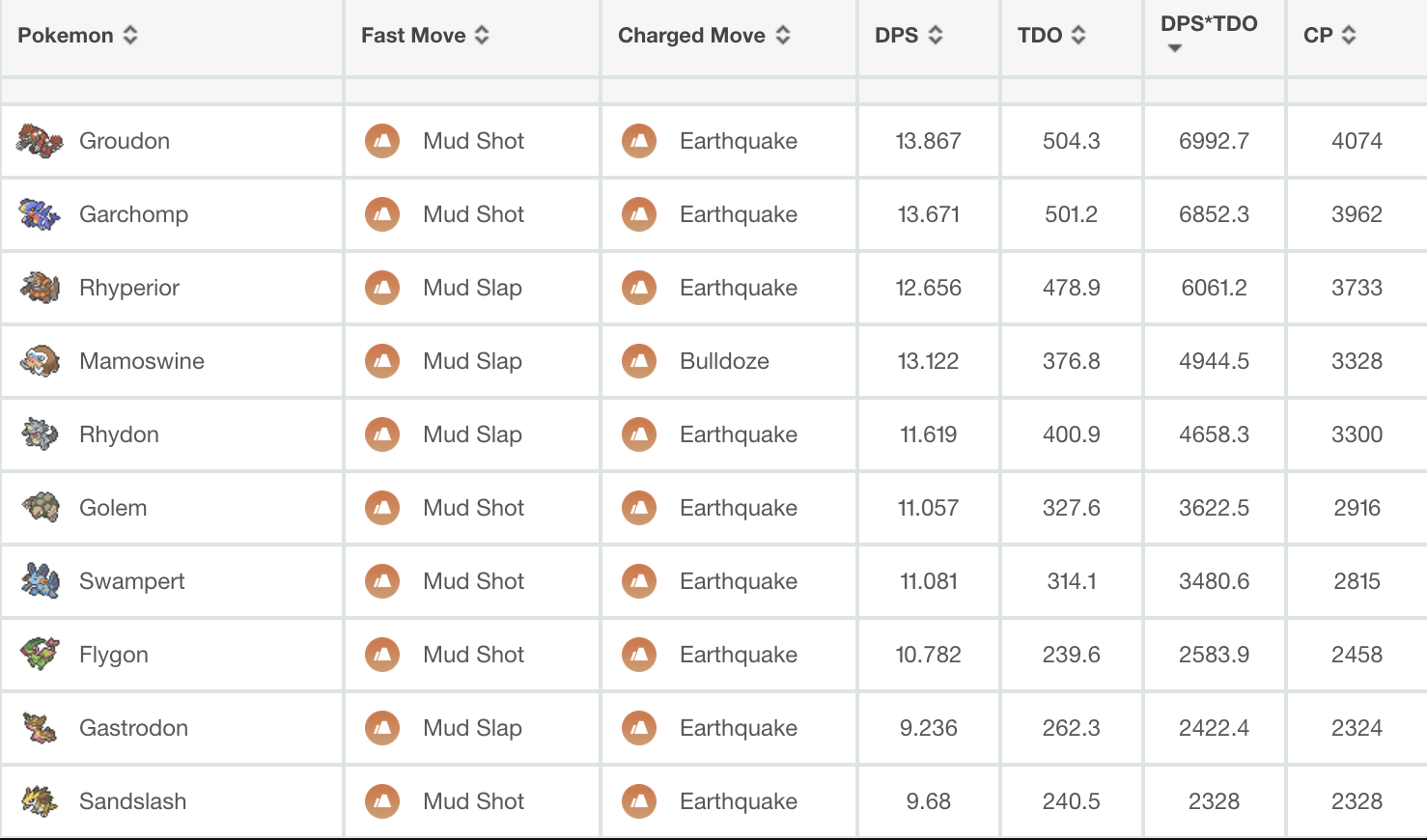Viewport: 1427px width, 840px height.
Task: Click the Sandslash sprite icon
Action: 40,801
